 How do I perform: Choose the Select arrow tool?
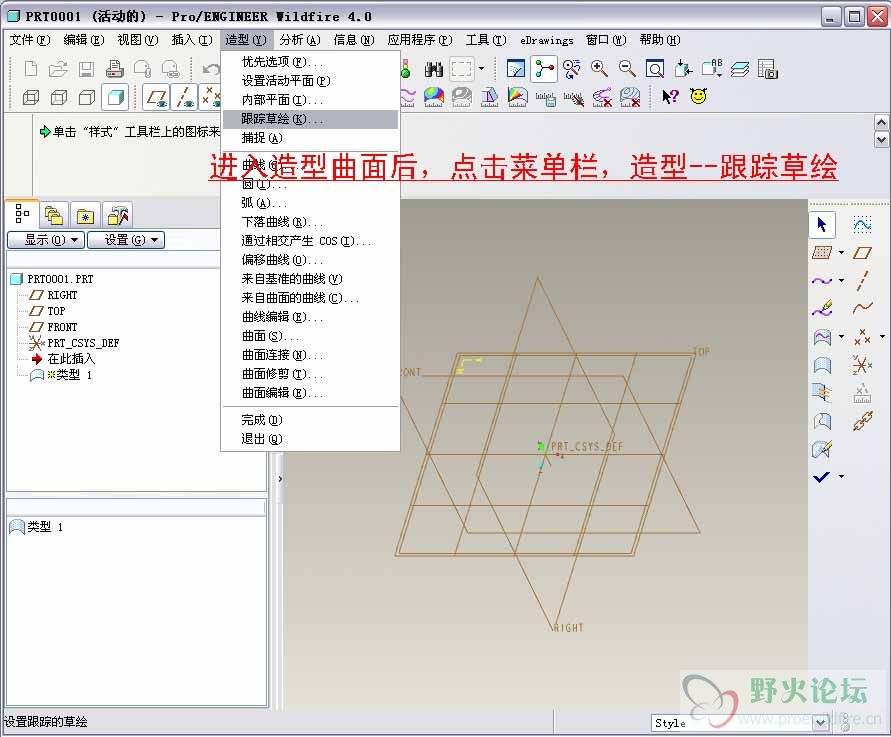pyautogui.click(x=822, y=224)
